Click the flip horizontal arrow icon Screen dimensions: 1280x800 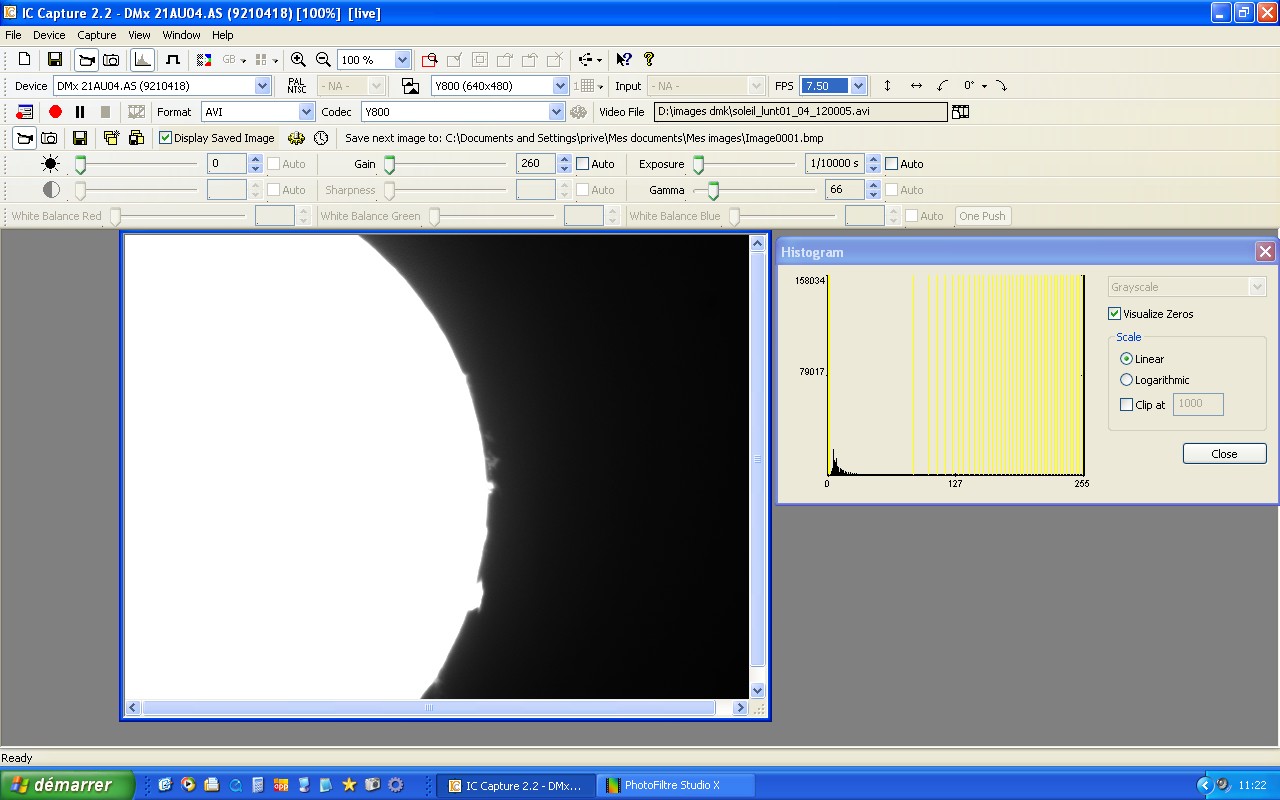pos(916,86)
